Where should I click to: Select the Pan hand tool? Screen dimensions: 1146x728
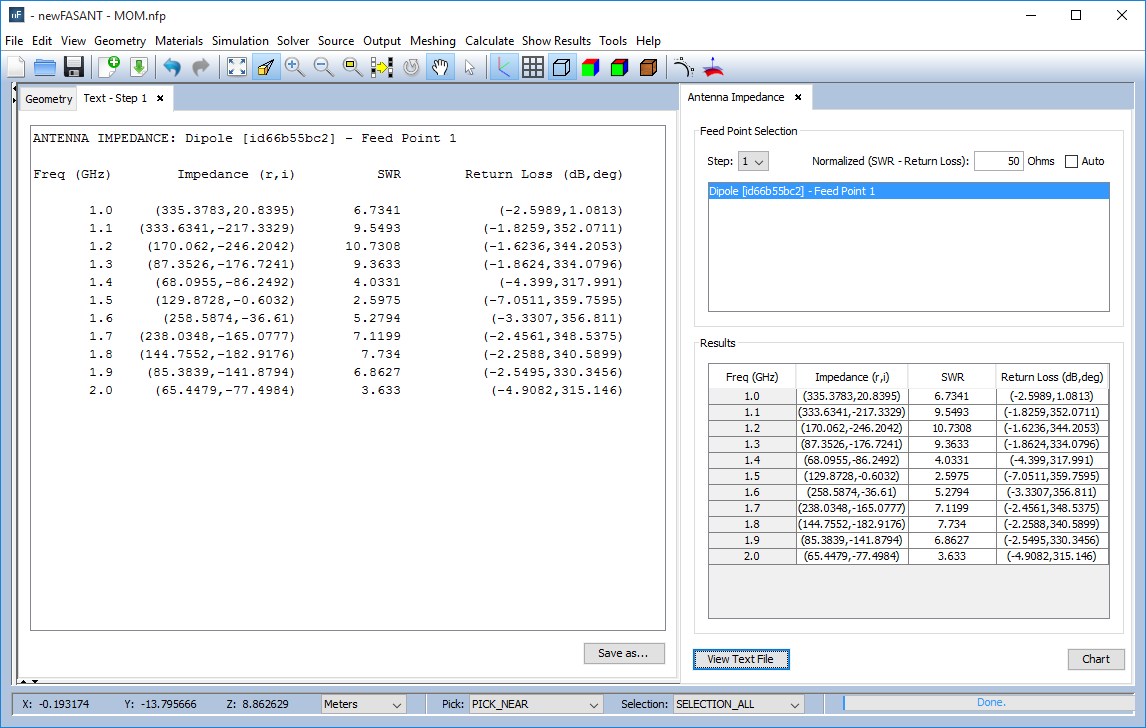pos(439,67)
